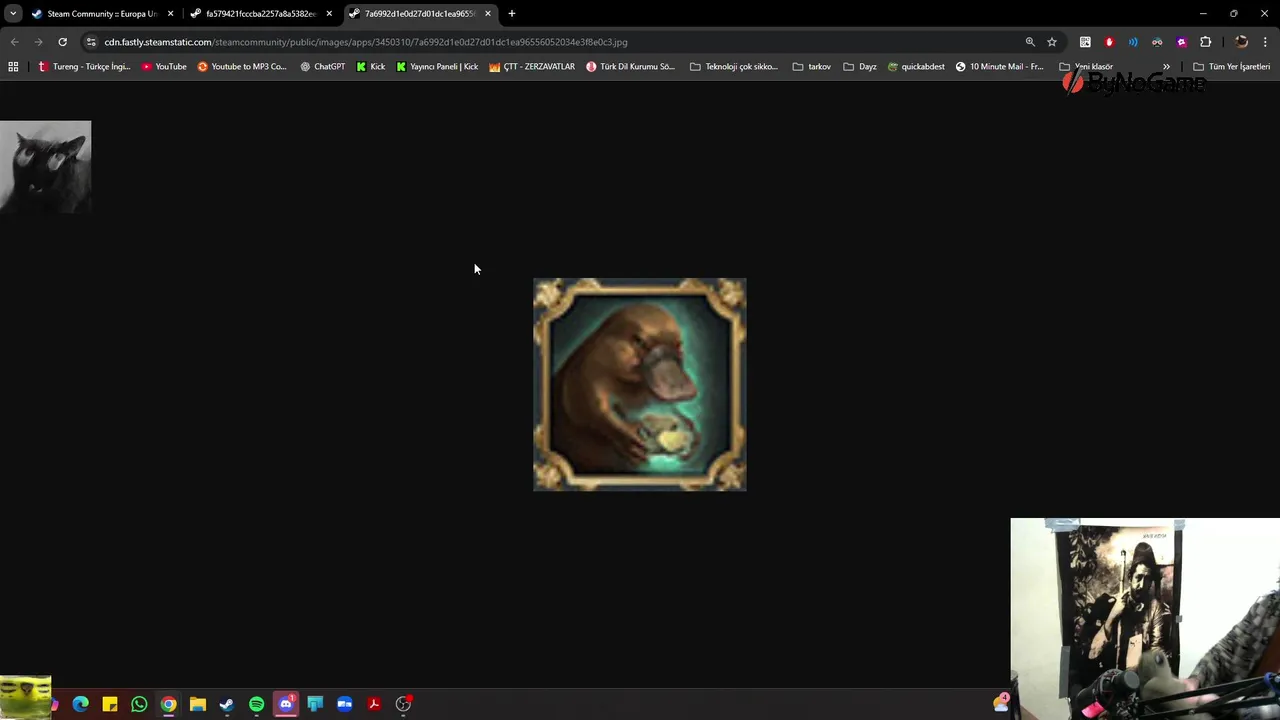Open the YouTube bookmark
The height and width of the screenshot is (720, 1280).
164,67
